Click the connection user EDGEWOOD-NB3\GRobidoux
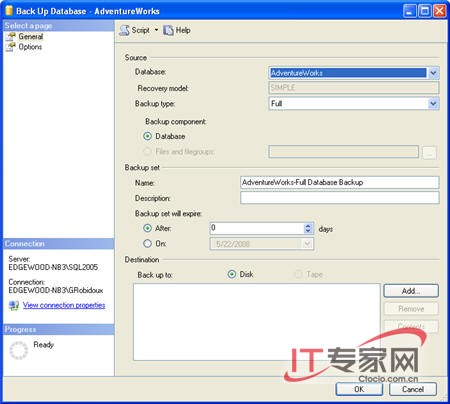The height and width of the screenshot is (404, 450). (56, 290)
